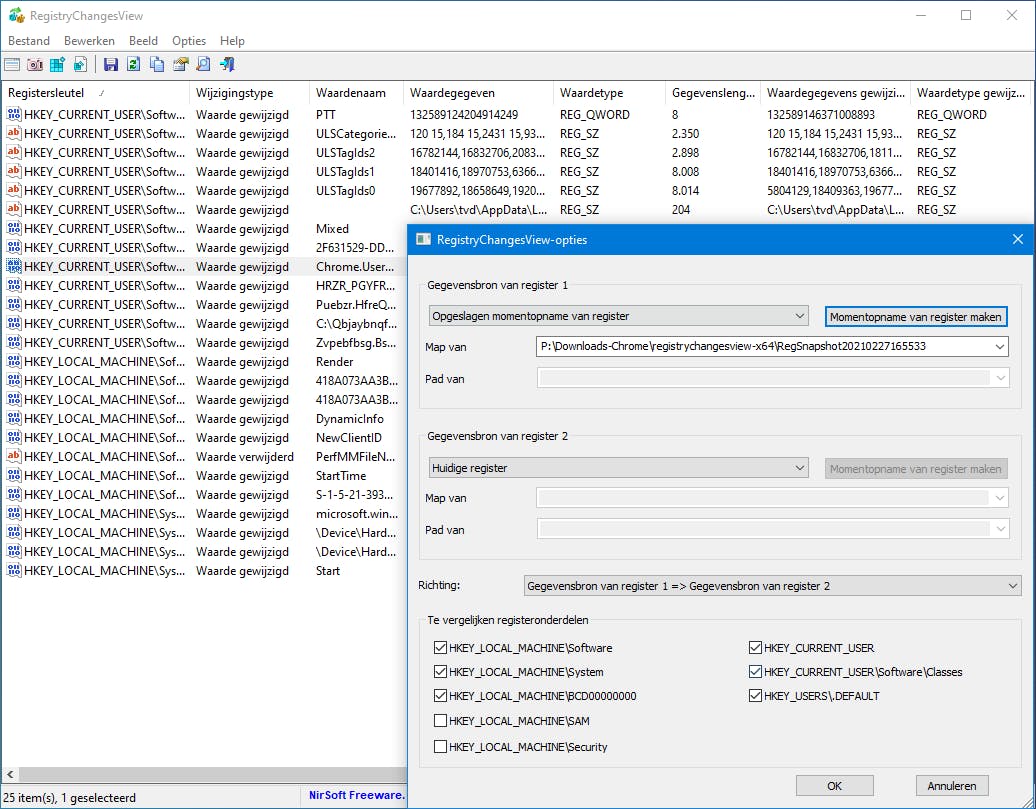Open the Richting direction dropdown
This screenshot has width=1036, height=809.
point(772,586)
